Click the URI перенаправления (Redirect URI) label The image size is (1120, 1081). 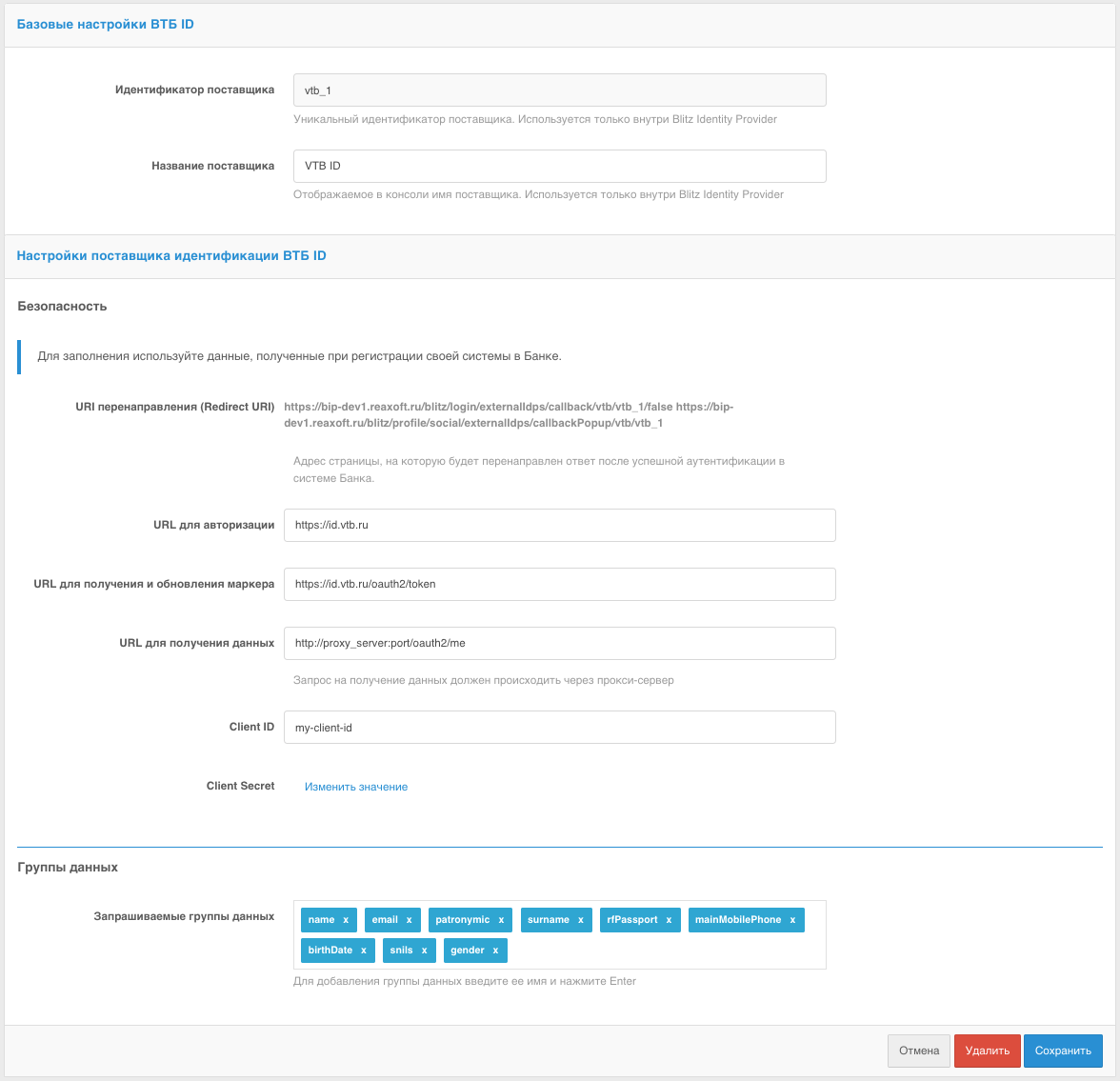click(x=175, y=407)
